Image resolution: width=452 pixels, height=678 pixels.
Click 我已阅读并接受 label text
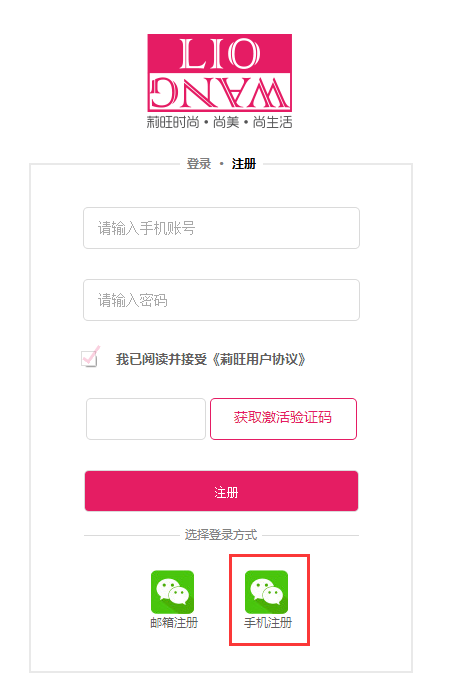pos(162,359)
